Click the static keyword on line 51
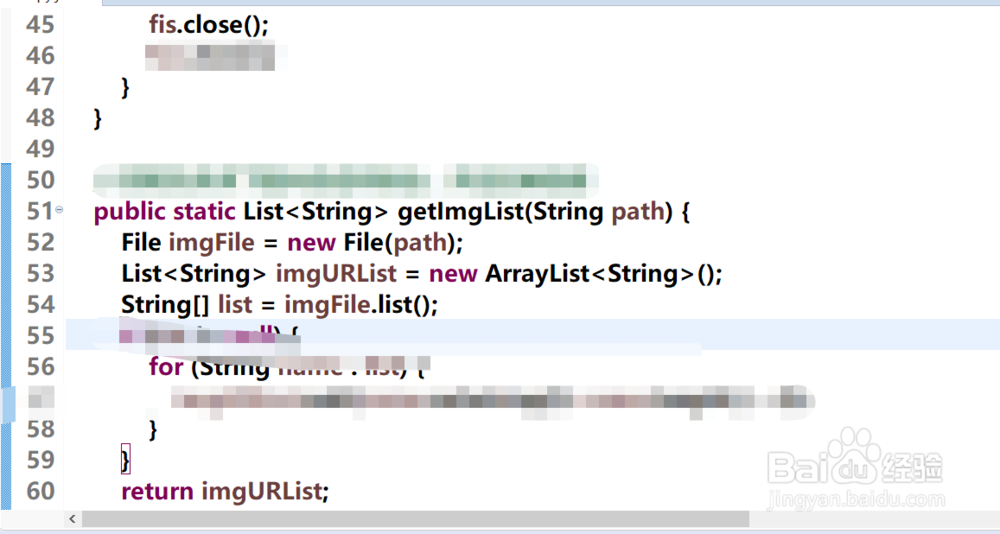Screen dimensions: 1000x534 pyautogui.click(x=206, y=212)
